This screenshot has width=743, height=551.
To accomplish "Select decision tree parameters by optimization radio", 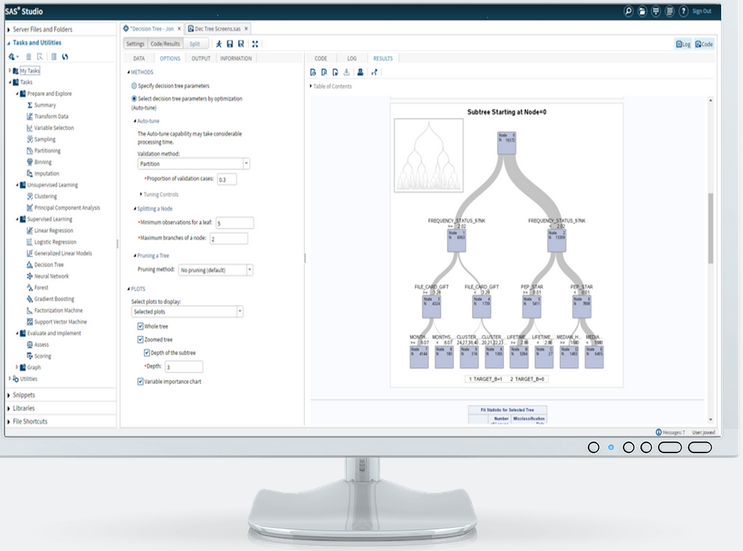I will tap(134, 99).
